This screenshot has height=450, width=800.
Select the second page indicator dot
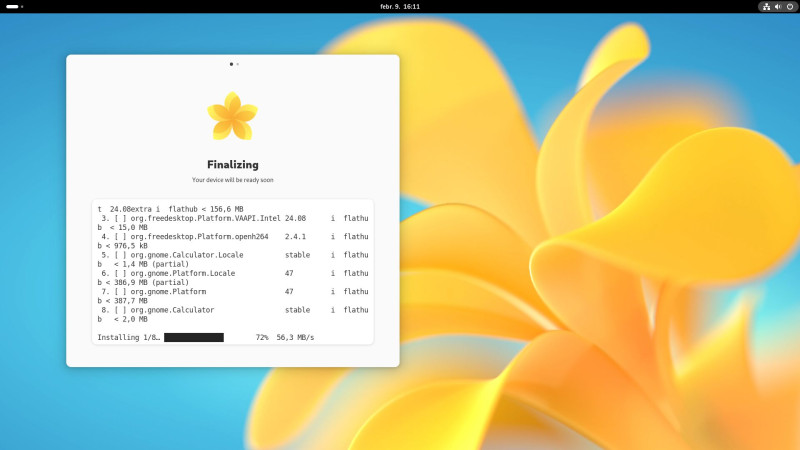click(238, 64)
